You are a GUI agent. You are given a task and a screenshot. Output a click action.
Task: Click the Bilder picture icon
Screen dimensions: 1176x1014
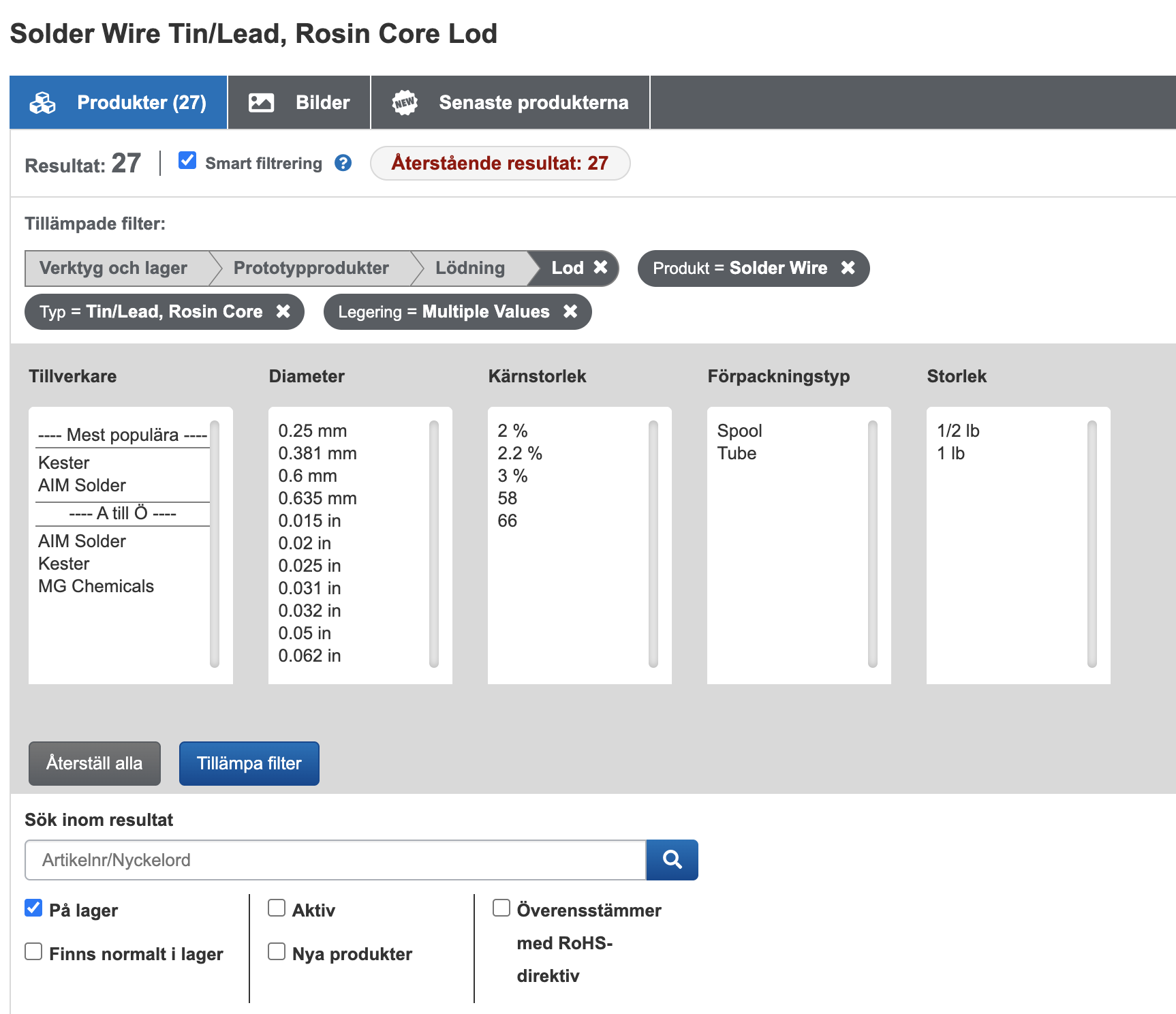tap(261, 103)
